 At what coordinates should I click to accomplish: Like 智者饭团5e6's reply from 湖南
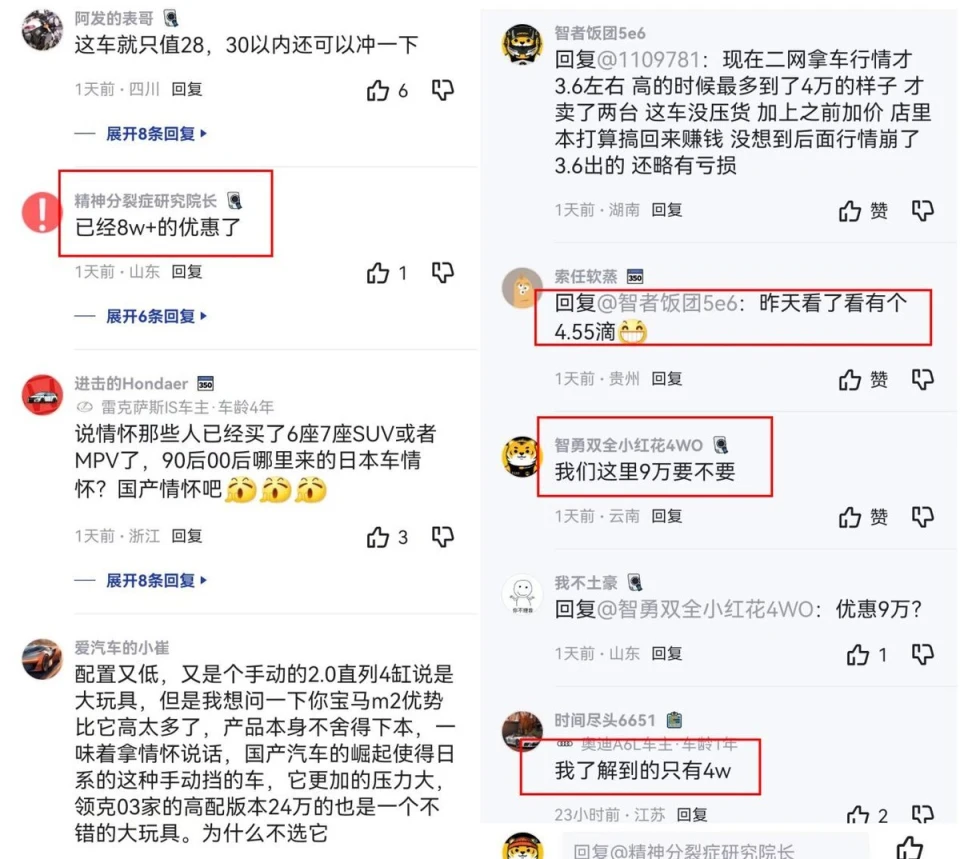850,211
